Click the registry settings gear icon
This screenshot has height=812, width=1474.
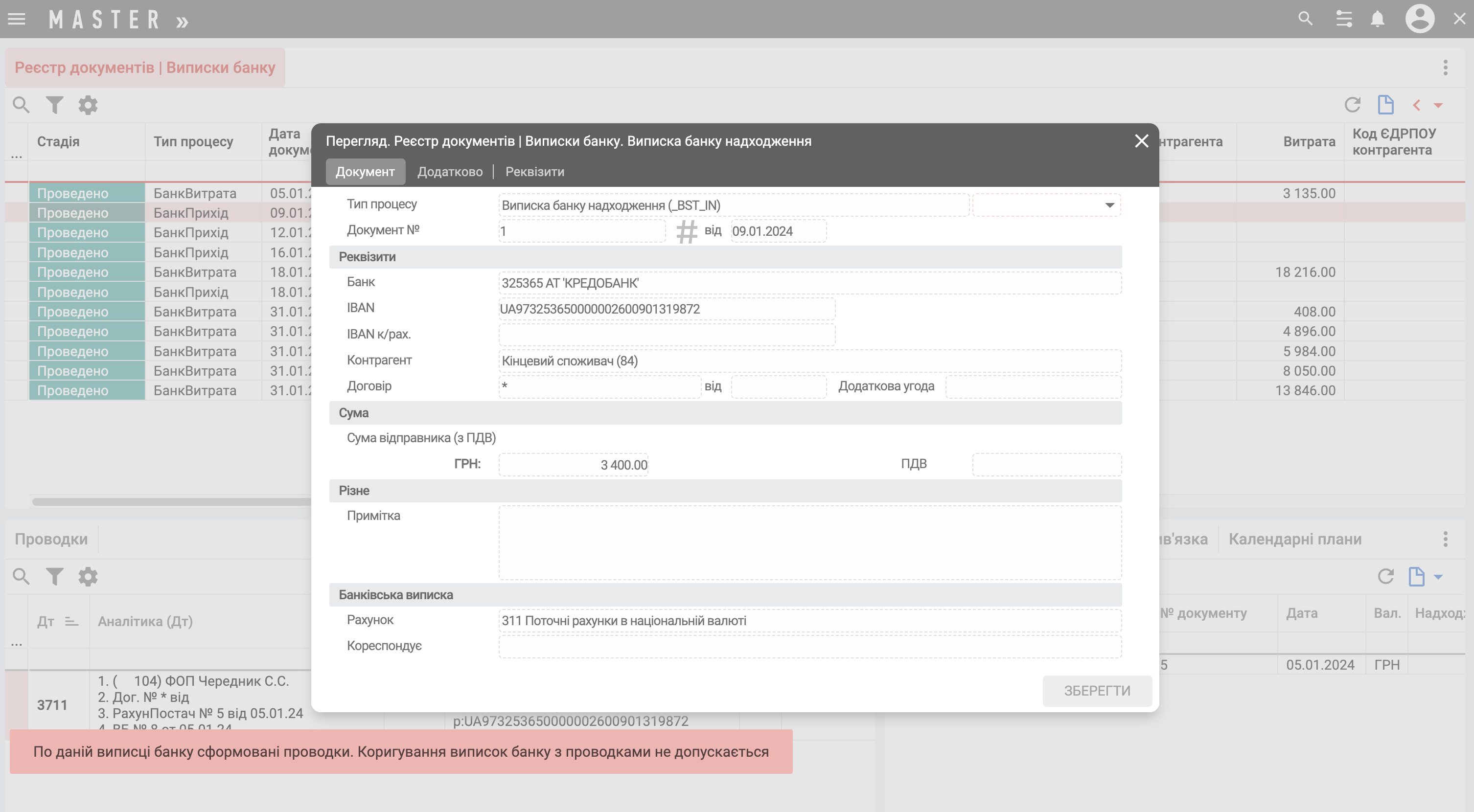coord(88,105)
